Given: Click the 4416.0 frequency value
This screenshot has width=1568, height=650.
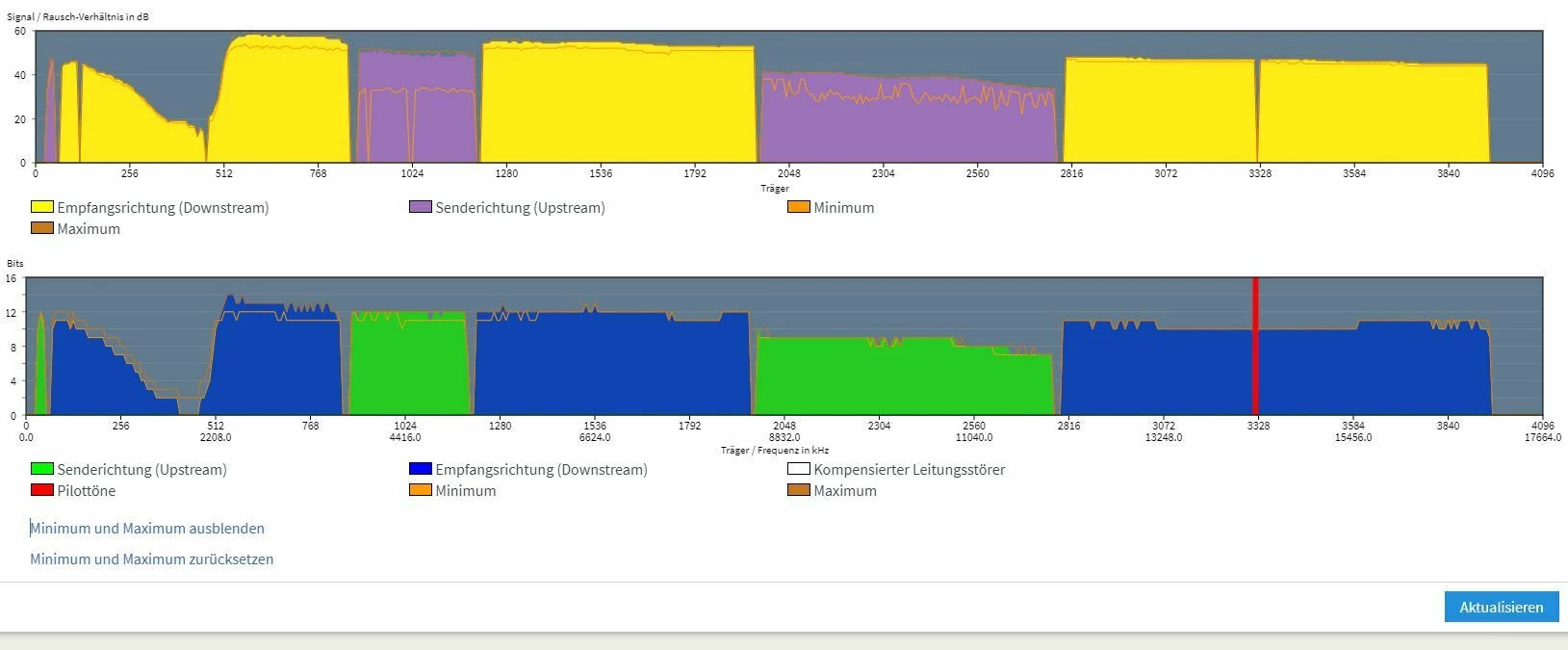Looking at the screenshot, I should [405, 437].
